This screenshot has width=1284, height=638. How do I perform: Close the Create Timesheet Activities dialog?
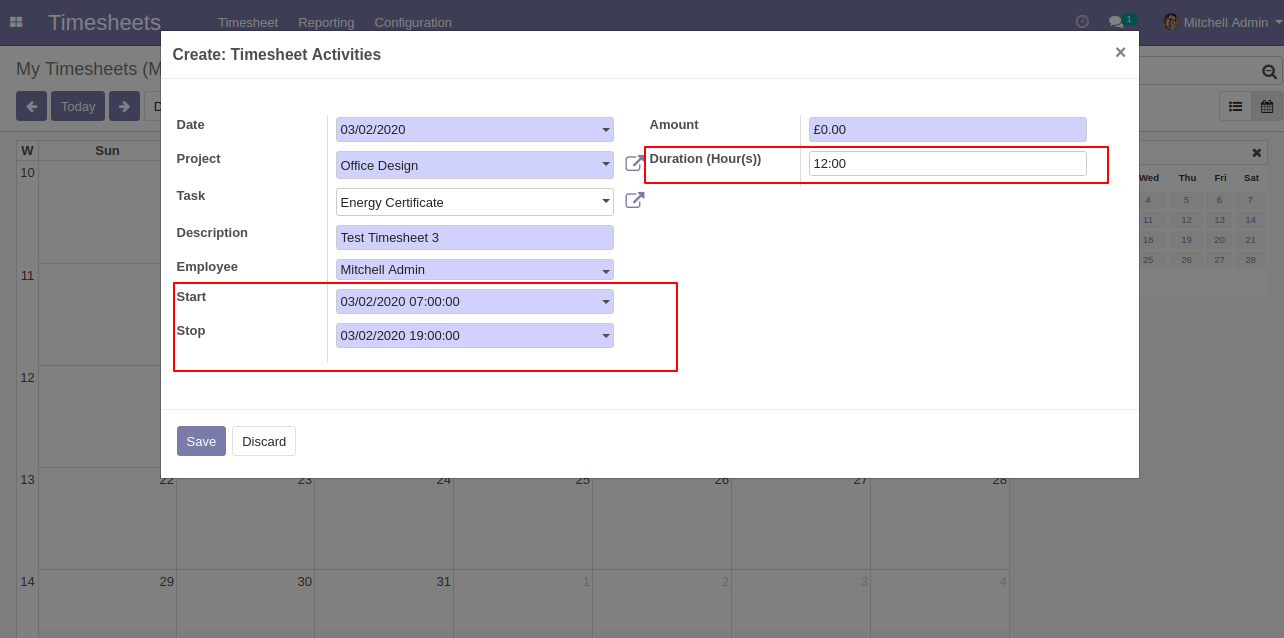(x=1120, y=53)
